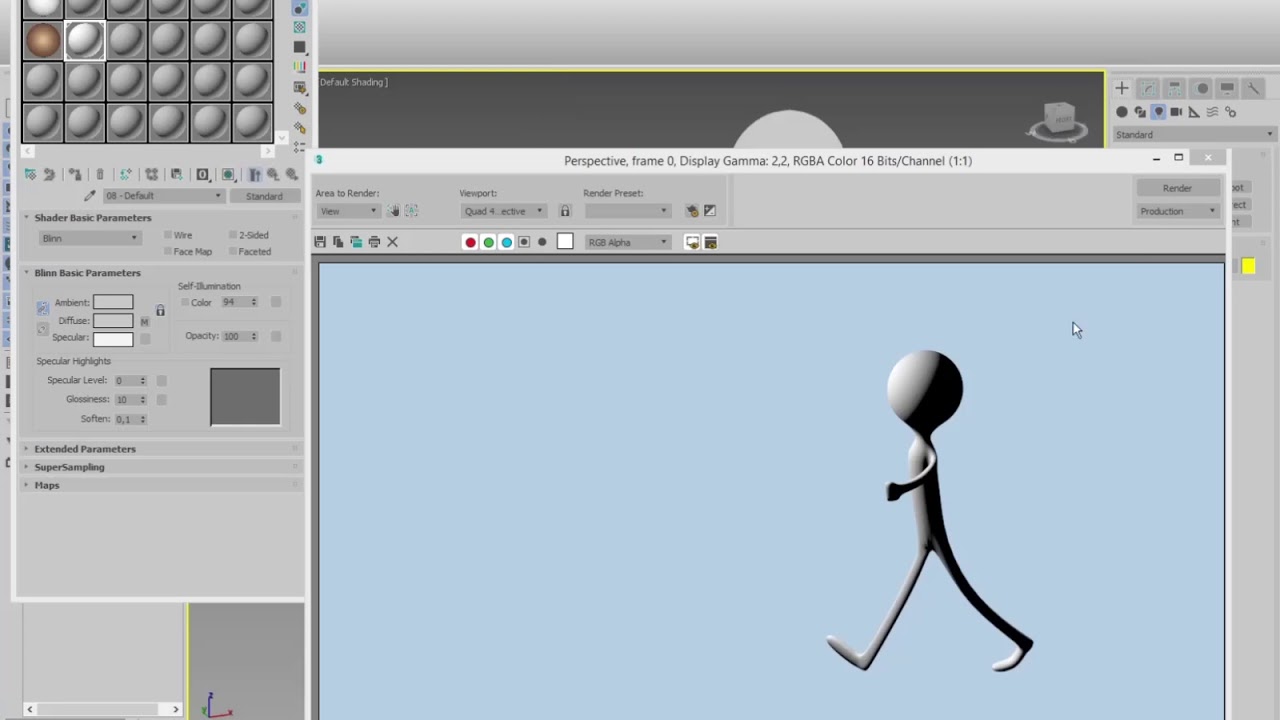Click the Reset Map trash icon

pyautogui.click(x=100, y=174)
